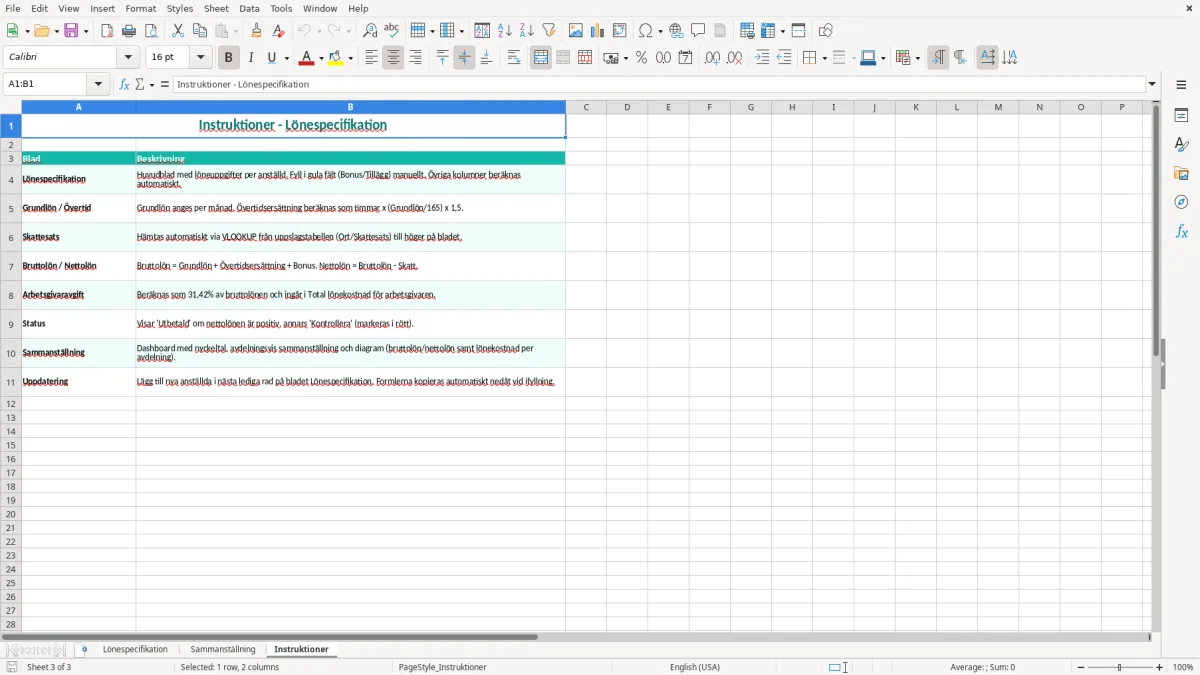Open the Format menu

(140, 8)
